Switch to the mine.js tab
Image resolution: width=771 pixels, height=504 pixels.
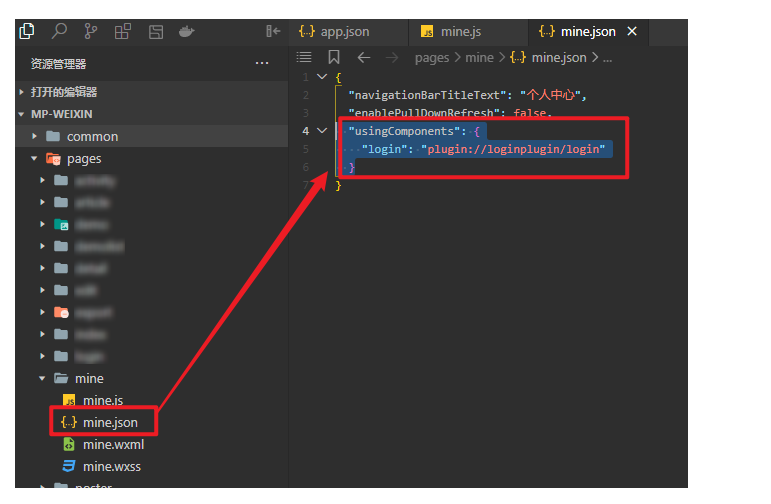pyautogui.click(x=468, y=32)
